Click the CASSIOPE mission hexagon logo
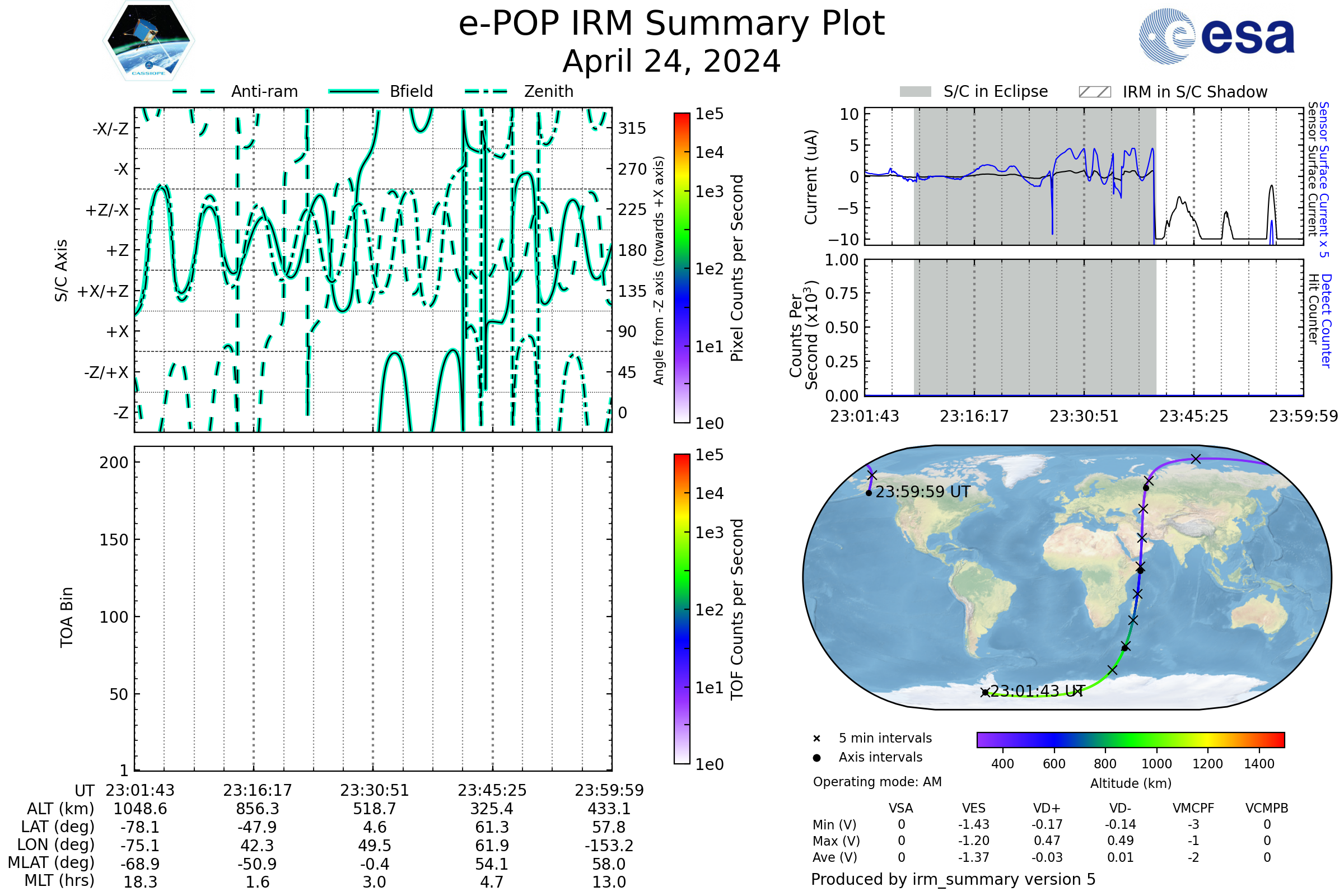Viewport: 1344px width, 896px height. coord(148,41)
